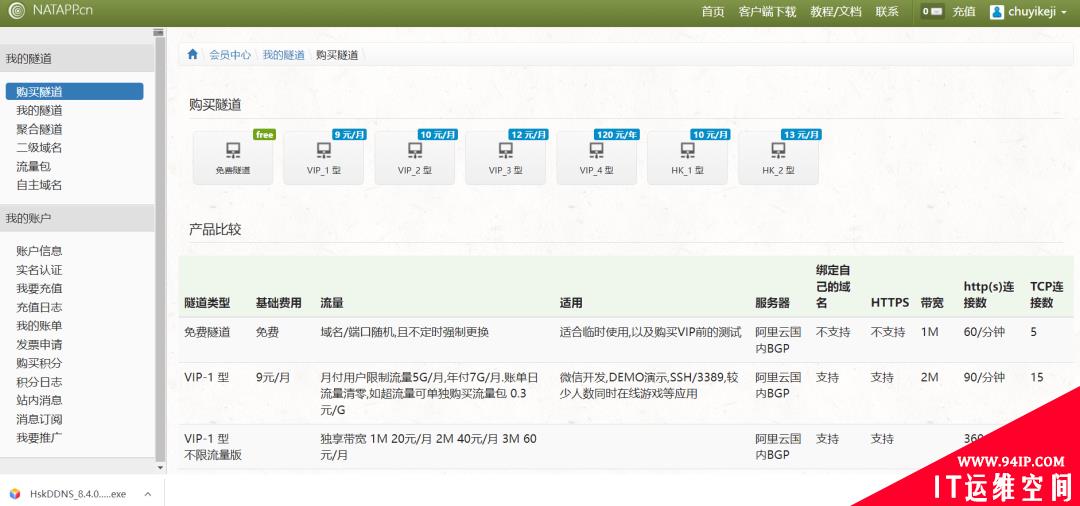
Task: Click the HTTPS column header
Action: pyautogui.click(x=890, y=303)
